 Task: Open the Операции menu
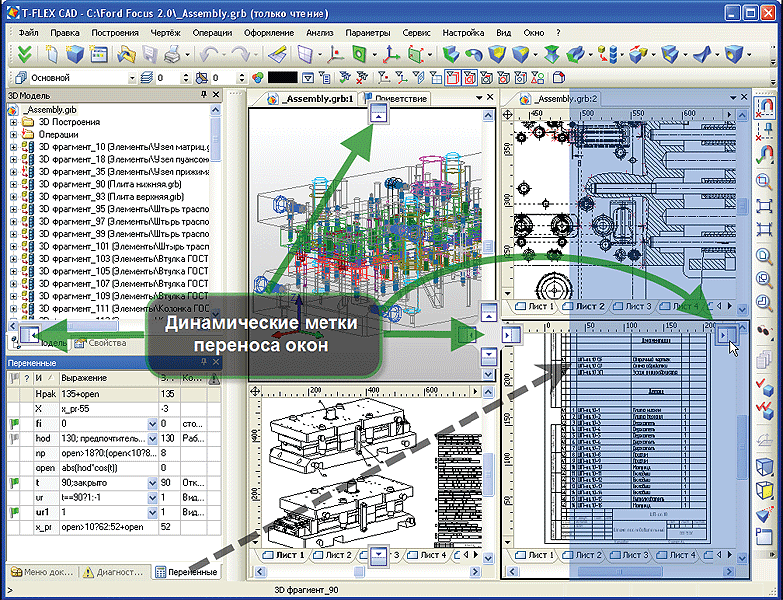coord(212,33)
